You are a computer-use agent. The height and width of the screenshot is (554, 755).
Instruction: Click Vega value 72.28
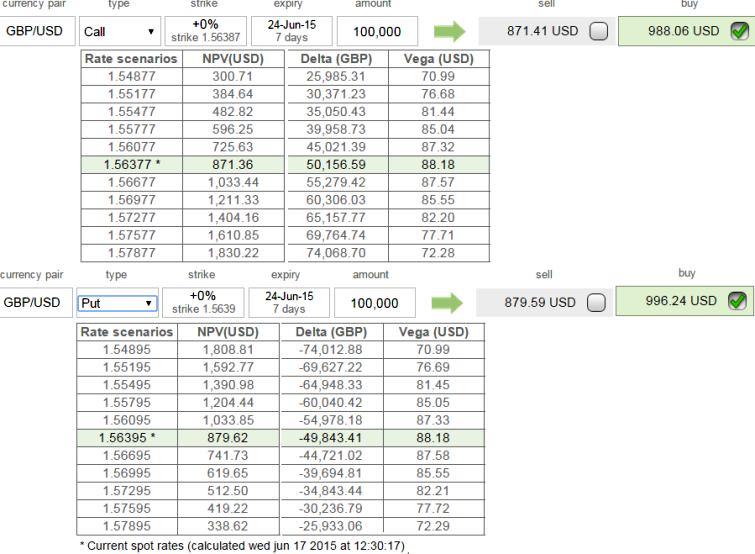438,253
